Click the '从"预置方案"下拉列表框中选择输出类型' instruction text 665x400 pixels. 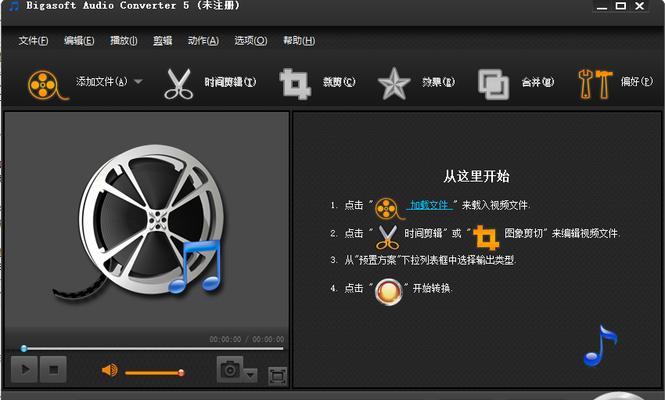[x=430, y=260]
